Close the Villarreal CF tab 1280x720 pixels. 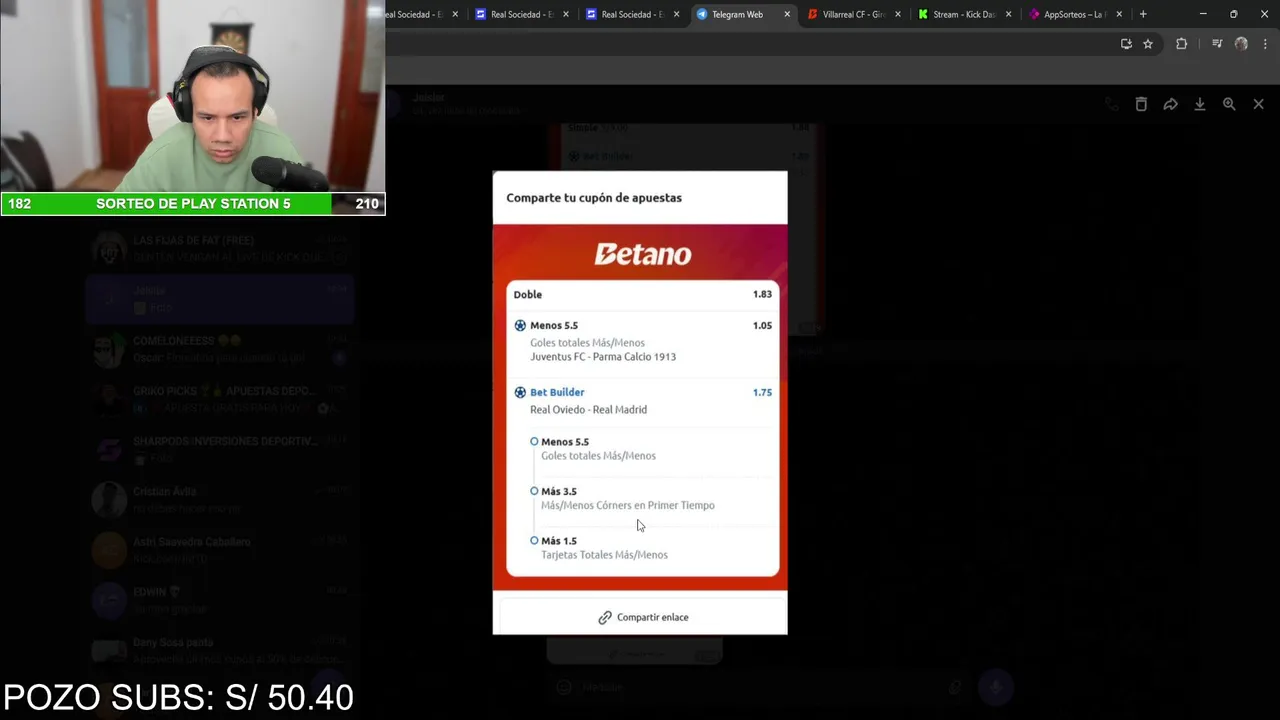897,14
